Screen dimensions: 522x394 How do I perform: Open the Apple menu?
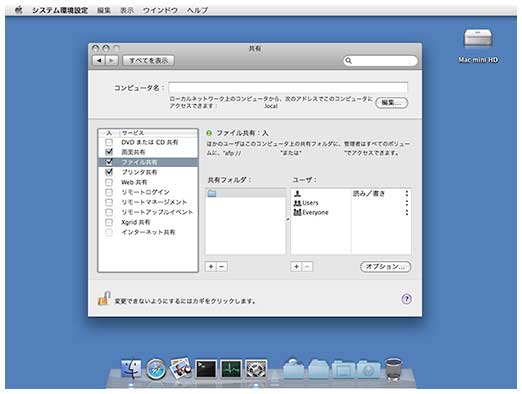[x=19, y=10]
